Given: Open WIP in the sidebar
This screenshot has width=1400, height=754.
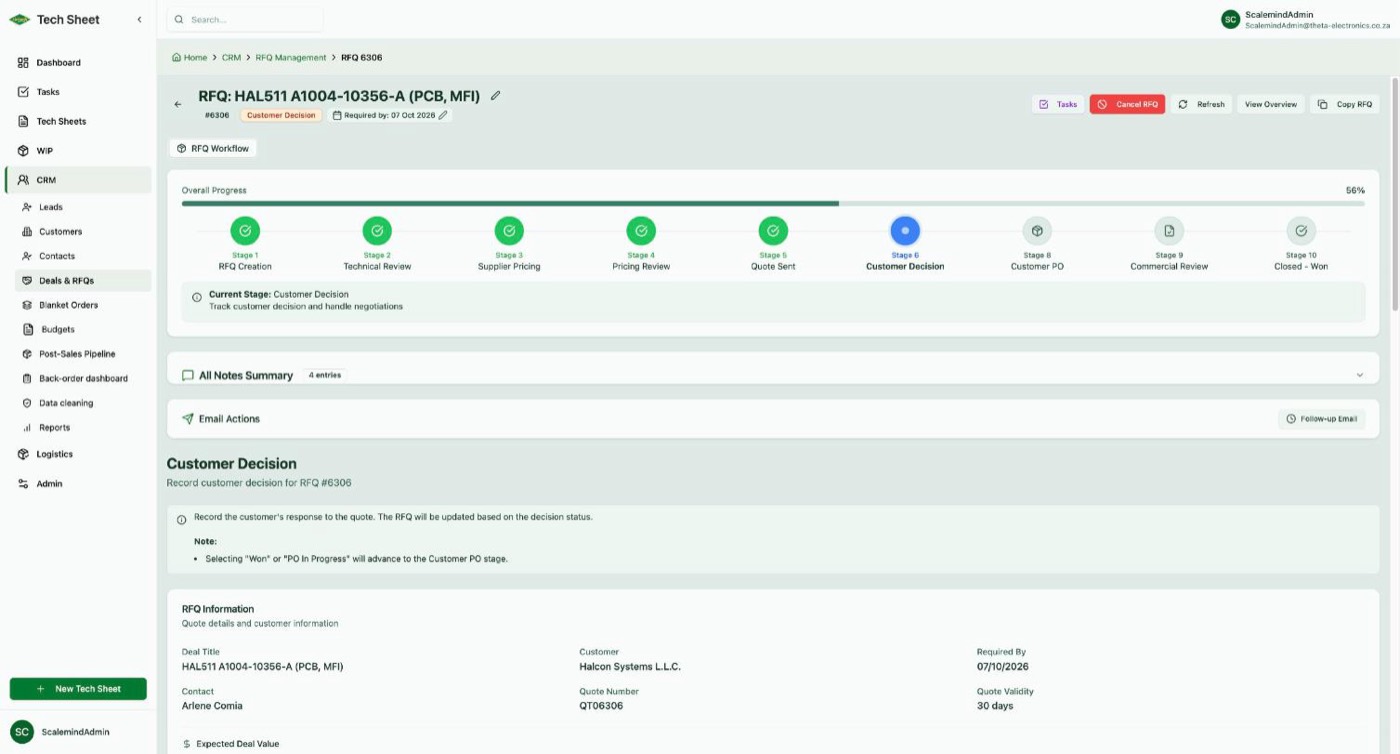Looking at the screenshot, I should point(78,151).
